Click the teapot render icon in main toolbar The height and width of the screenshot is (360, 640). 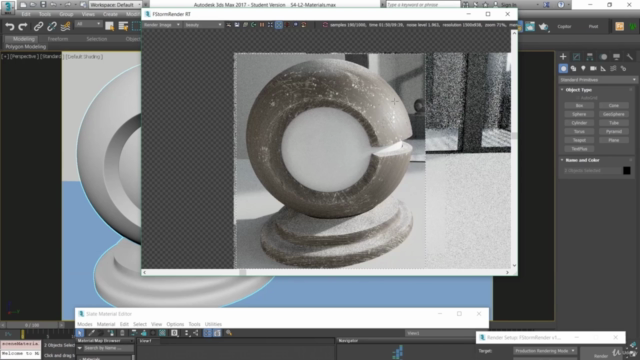pos(543,27)
